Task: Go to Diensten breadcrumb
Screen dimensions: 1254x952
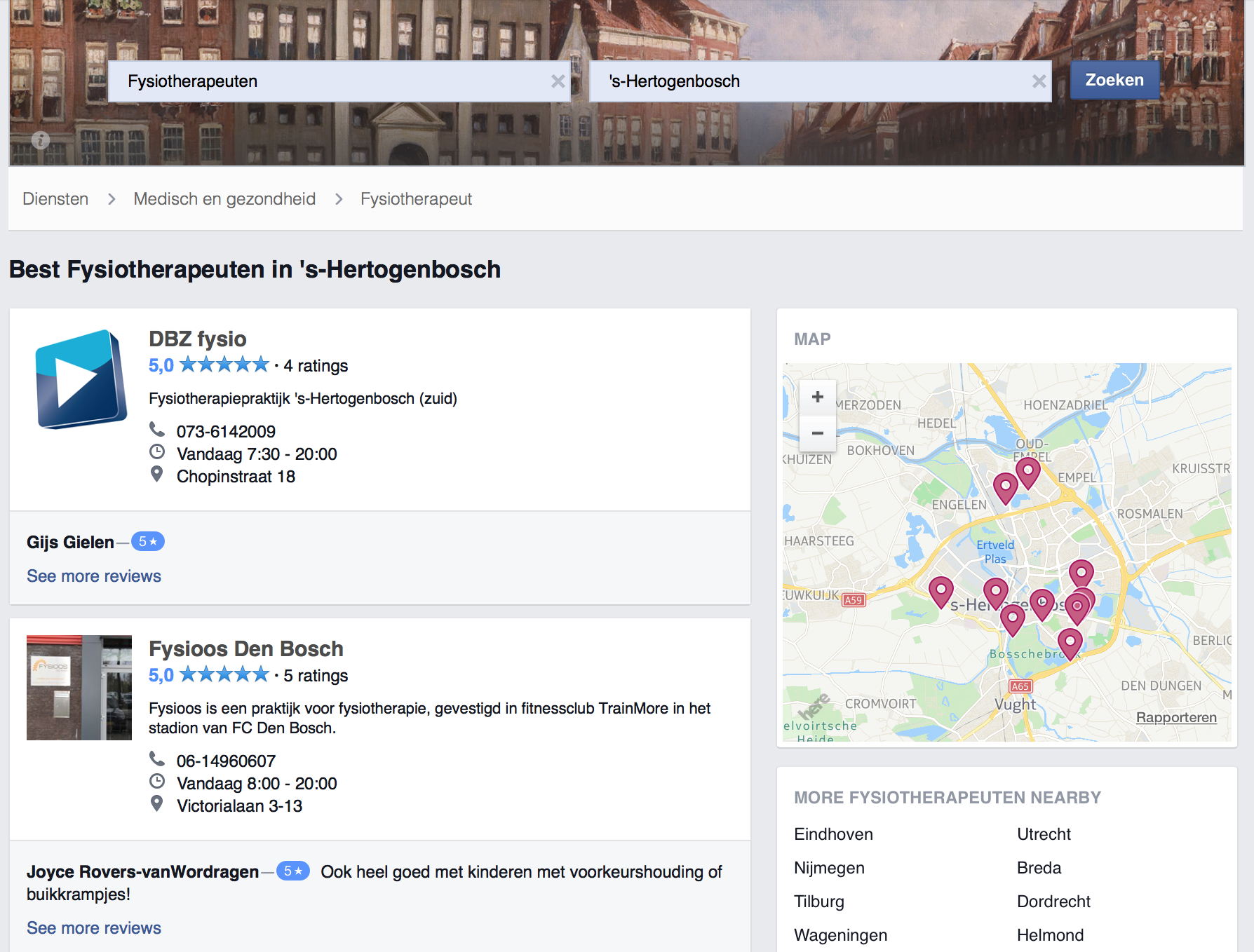Action: pyautogui.click(x=55, y=199)
